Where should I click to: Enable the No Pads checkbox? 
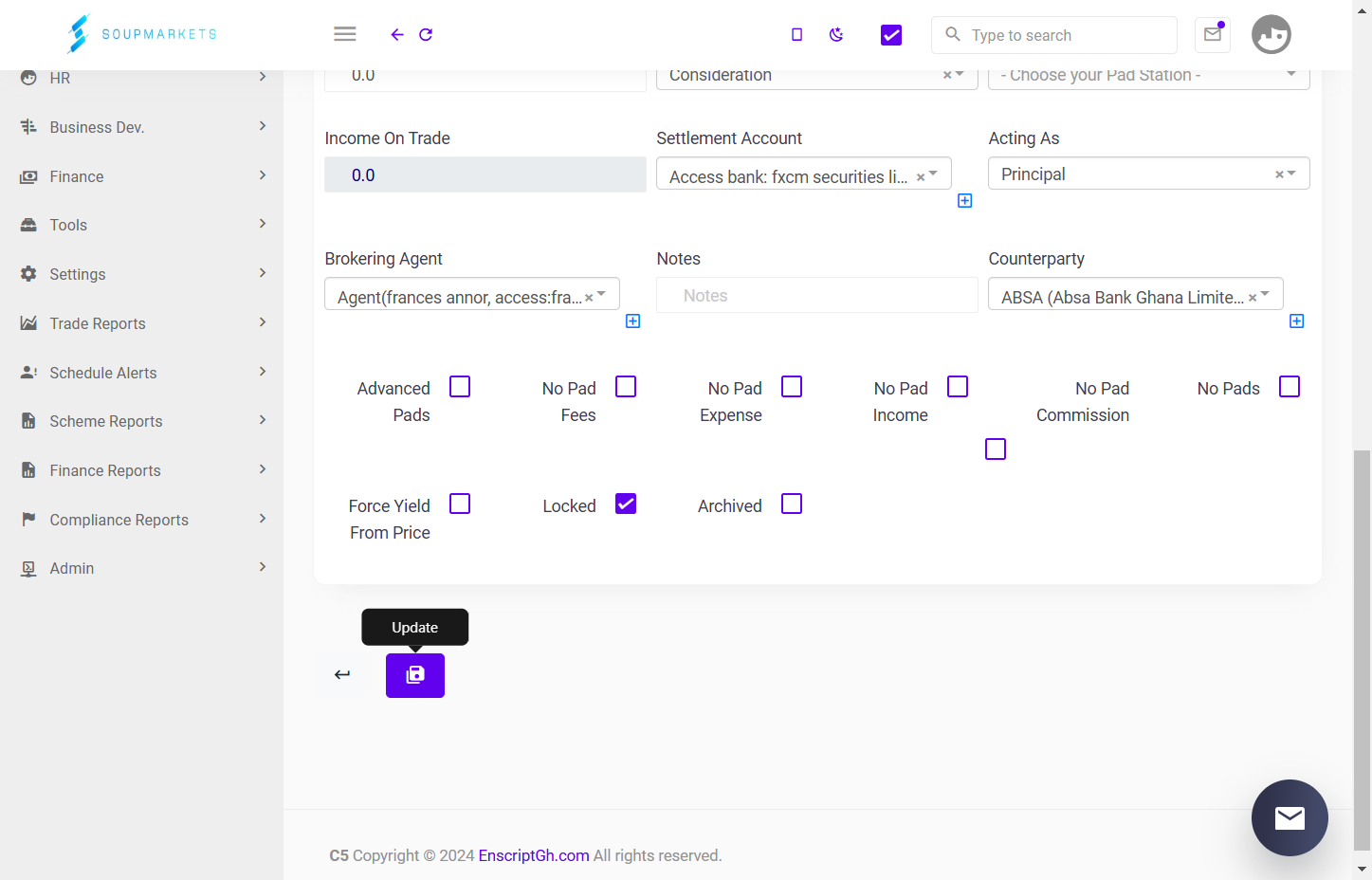1290,387
